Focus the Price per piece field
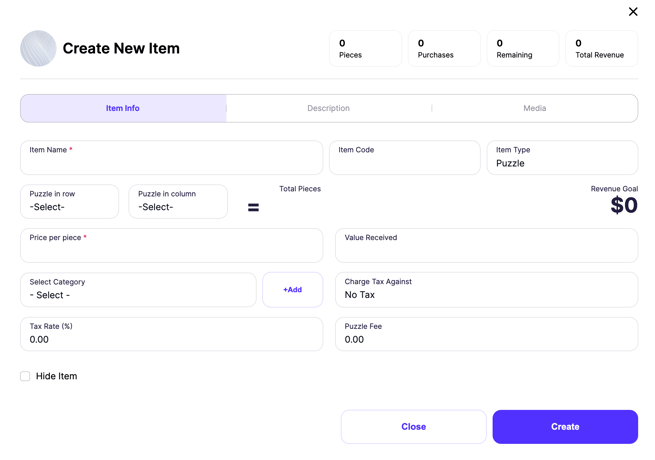 click(x=172, y=245)
